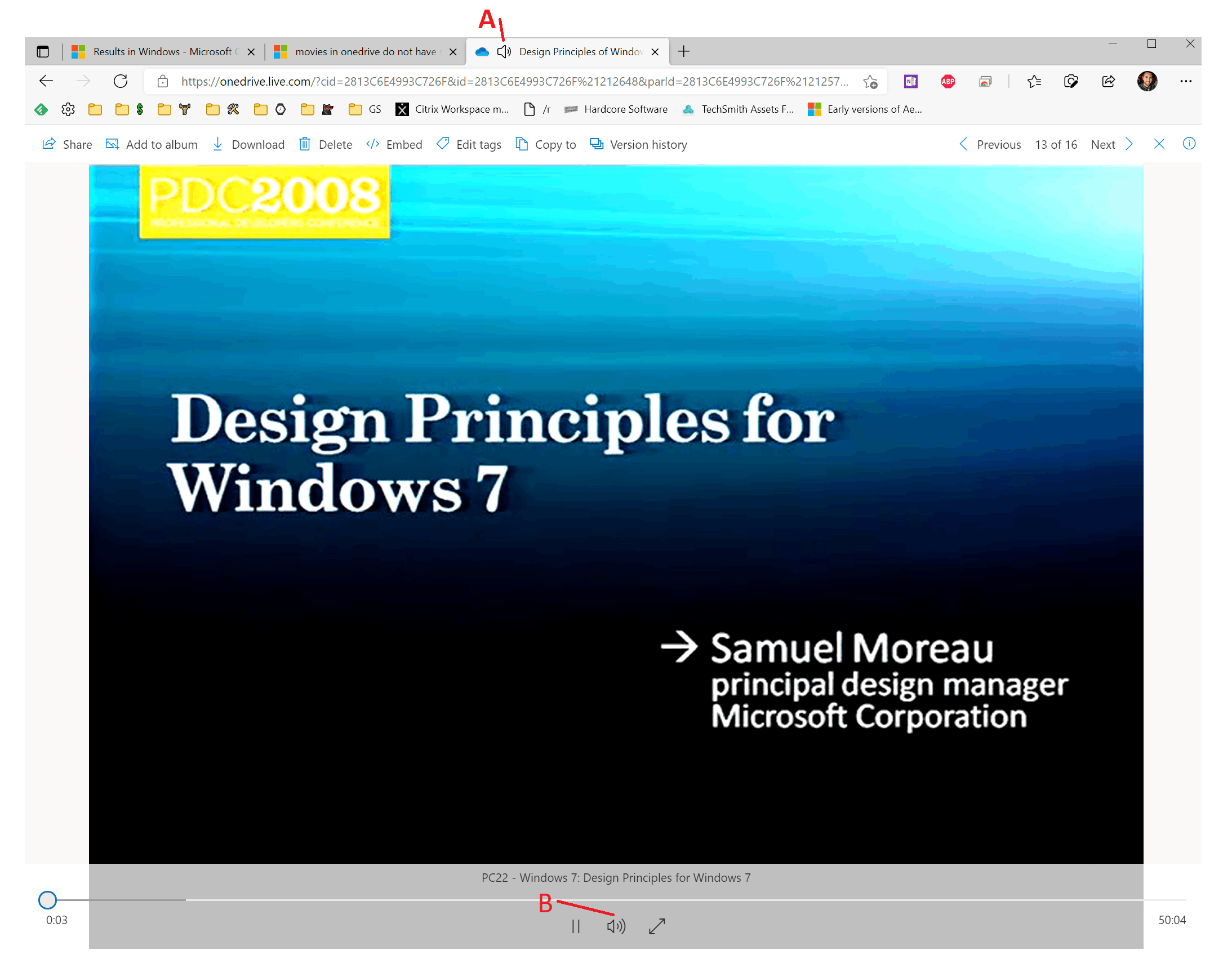Open the info details pane icon

pos(1188,144)
